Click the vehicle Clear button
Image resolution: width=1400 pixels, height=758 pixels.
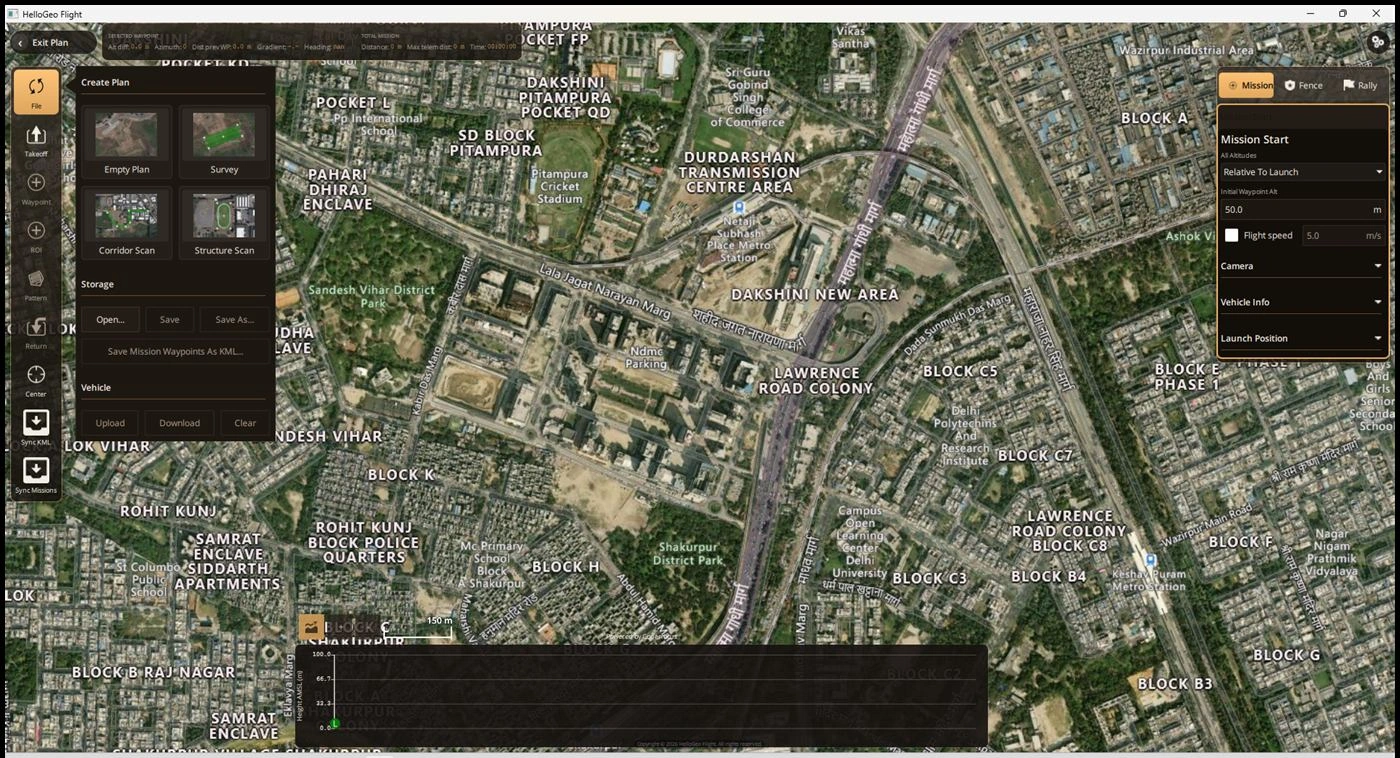(245, 423)
